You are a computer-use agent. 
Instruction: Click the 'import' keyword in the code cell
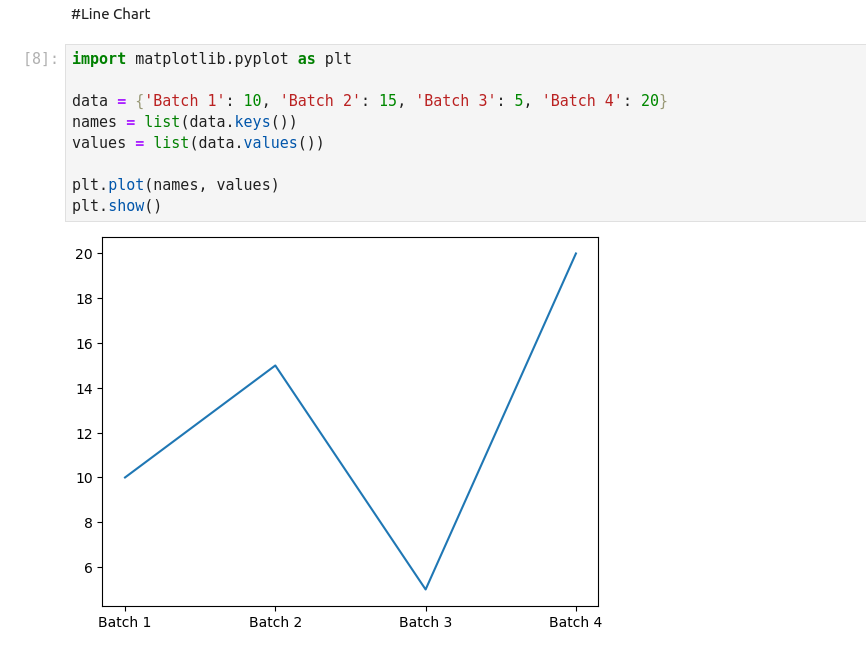point(98,59)
